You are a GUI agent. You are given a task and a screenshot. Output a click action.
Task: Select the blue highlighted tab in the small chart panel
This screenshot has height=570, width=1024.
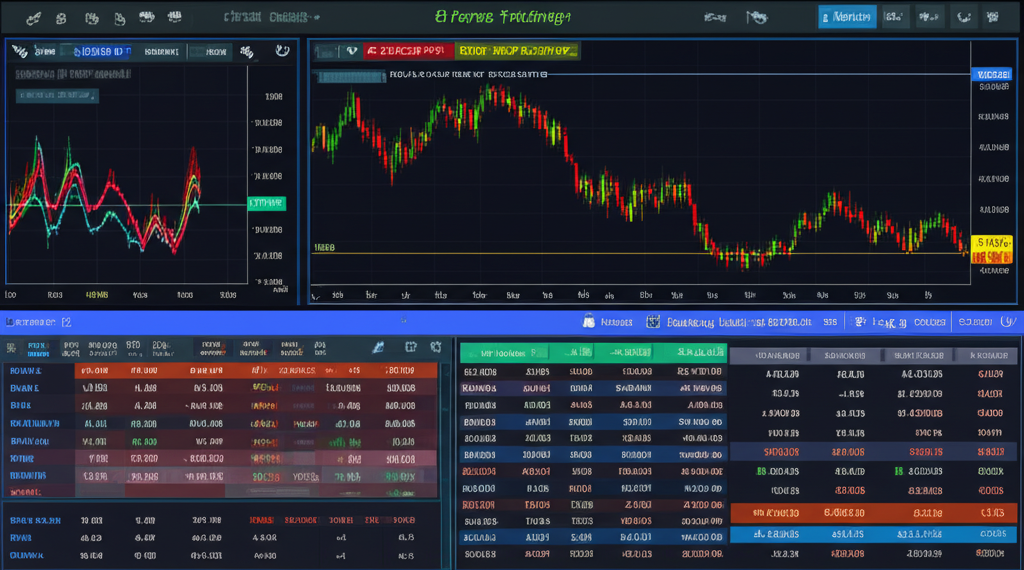pos(101,52)
